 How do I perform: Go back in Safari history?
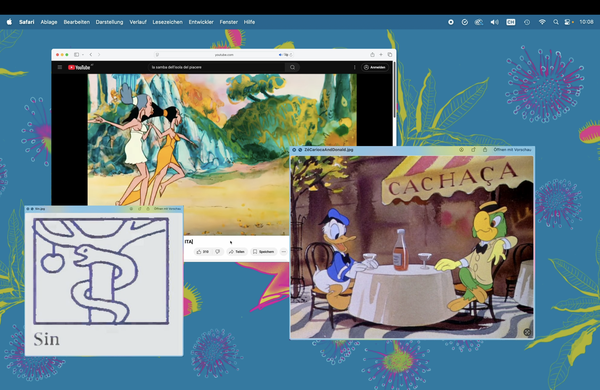coord(91,55)
